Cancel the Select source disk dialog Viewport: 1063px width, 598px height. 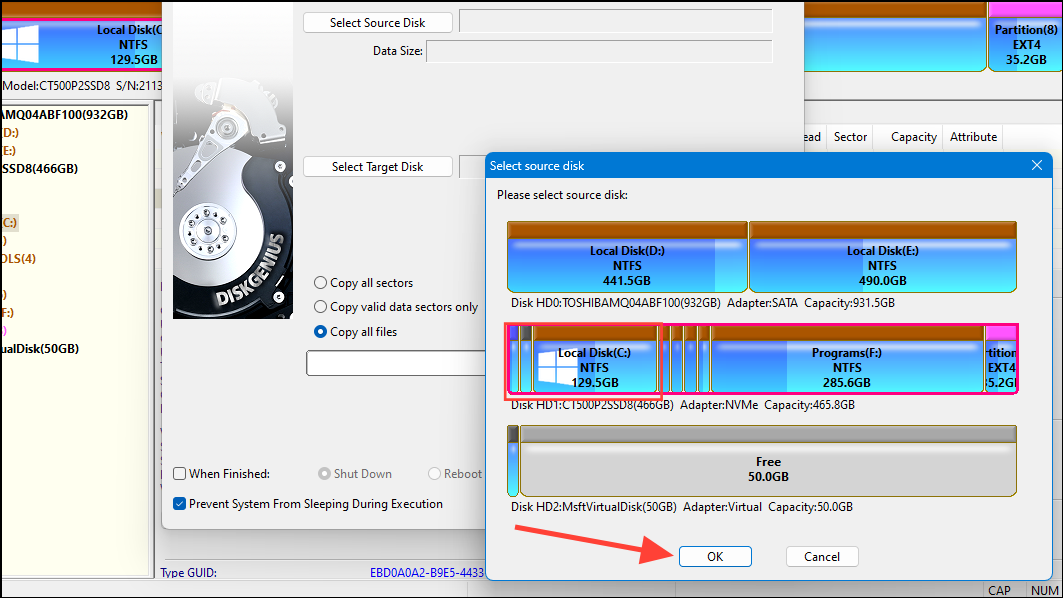point(822,557)
